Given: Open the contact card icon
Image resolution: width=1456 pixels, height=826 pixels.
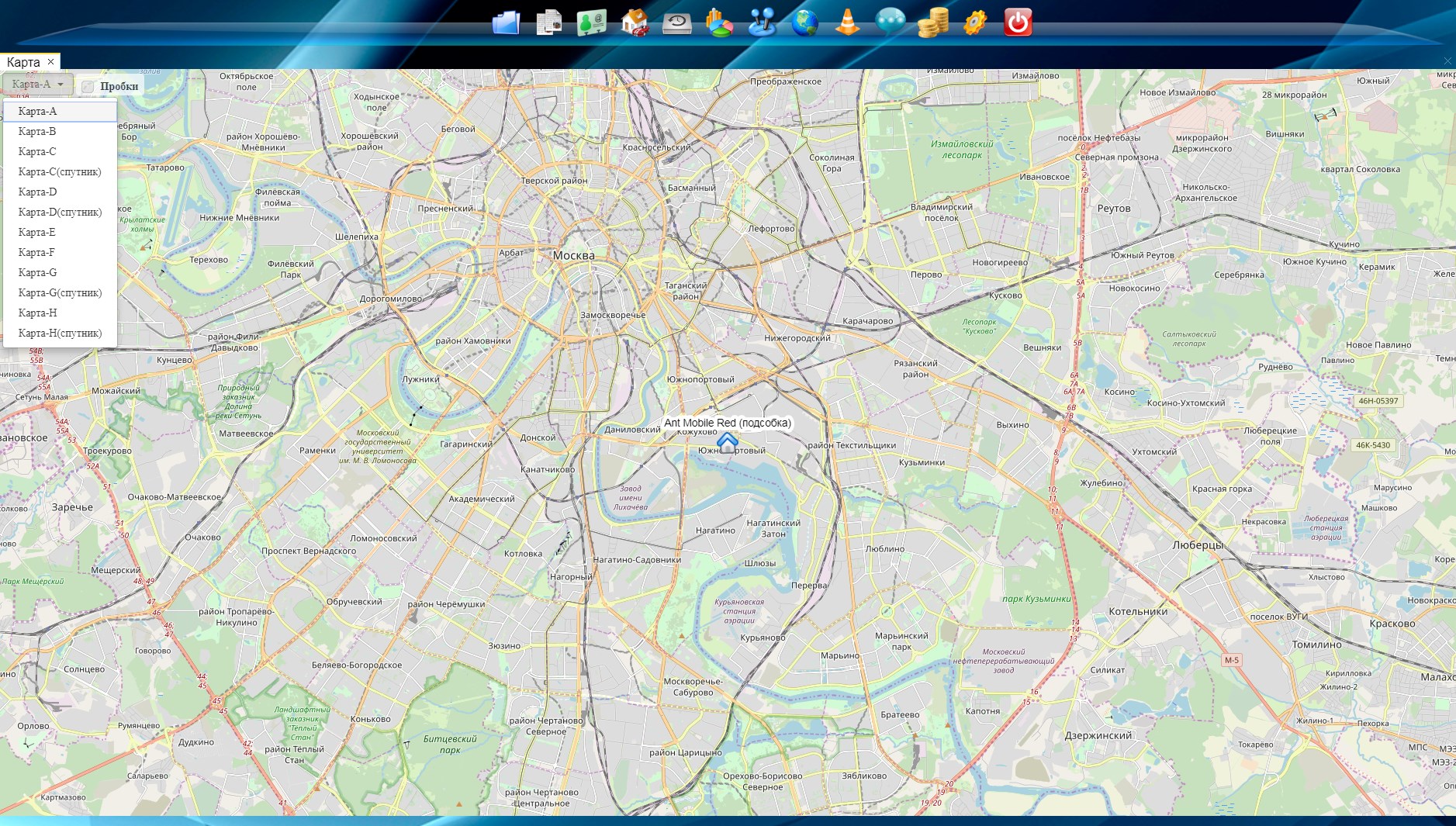Looking at the screenshot, I should click(x=592, y=22).
